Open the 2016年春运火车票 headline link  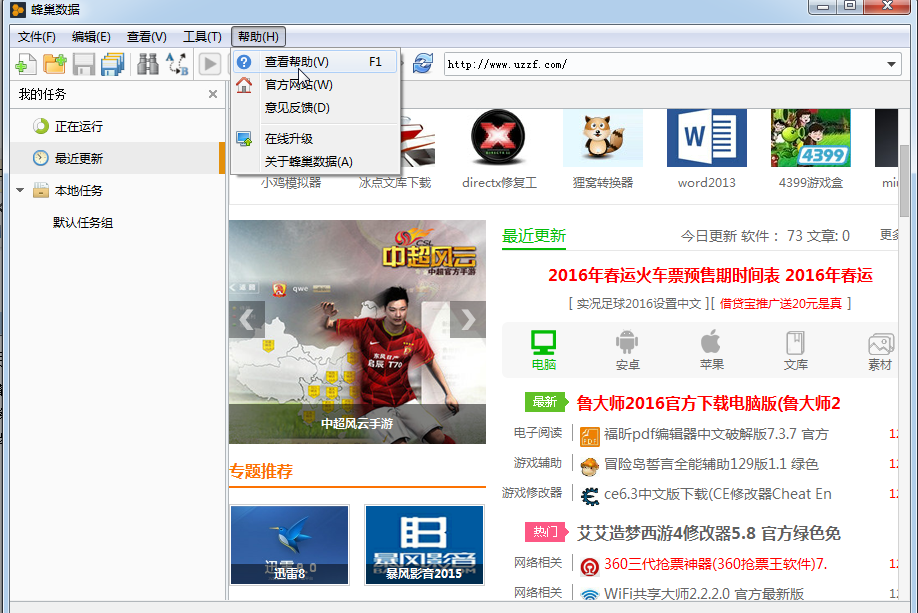pos(710,275)
